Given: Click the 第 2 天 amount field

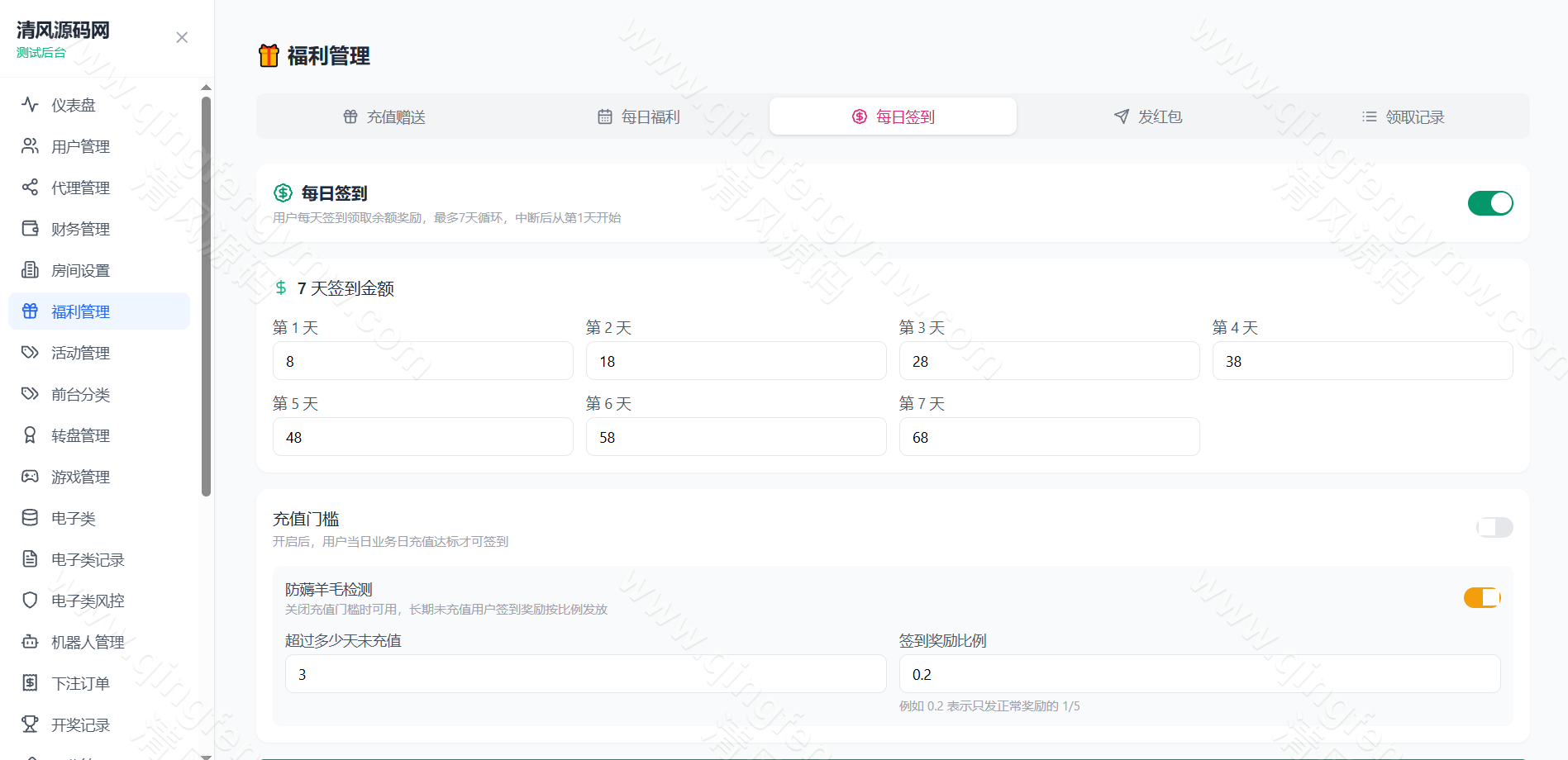Looking at the screenshot, I should (736, 361).
